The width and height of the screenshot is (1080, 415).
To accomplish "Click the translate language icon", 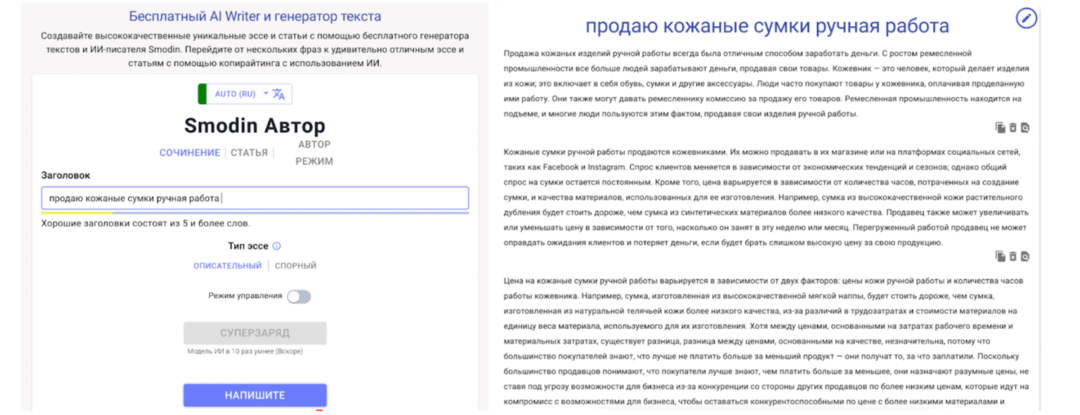I will (x=278, y=94).
